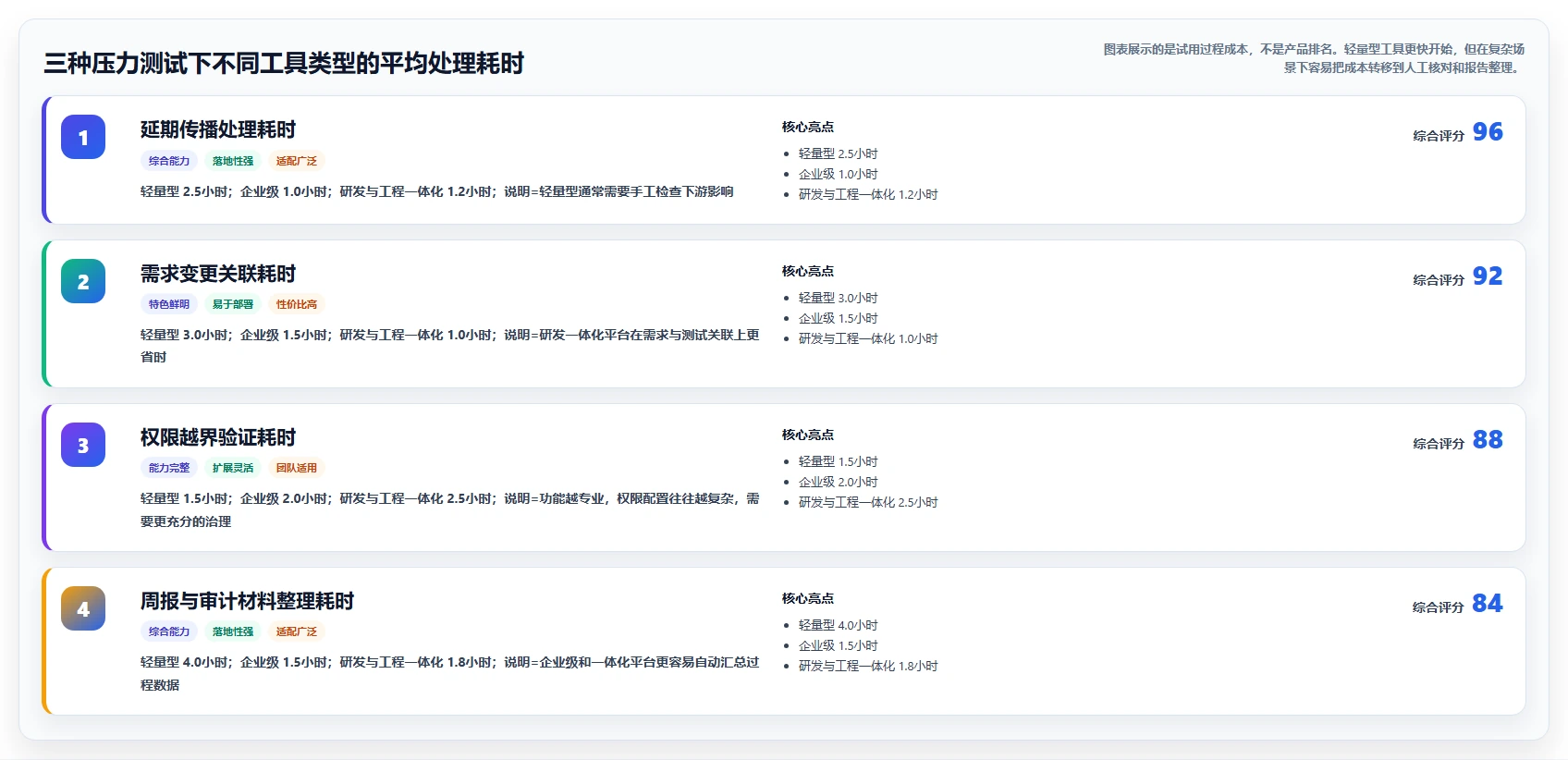Select the 特色鲜明 tag

click(x=169, y=304)
